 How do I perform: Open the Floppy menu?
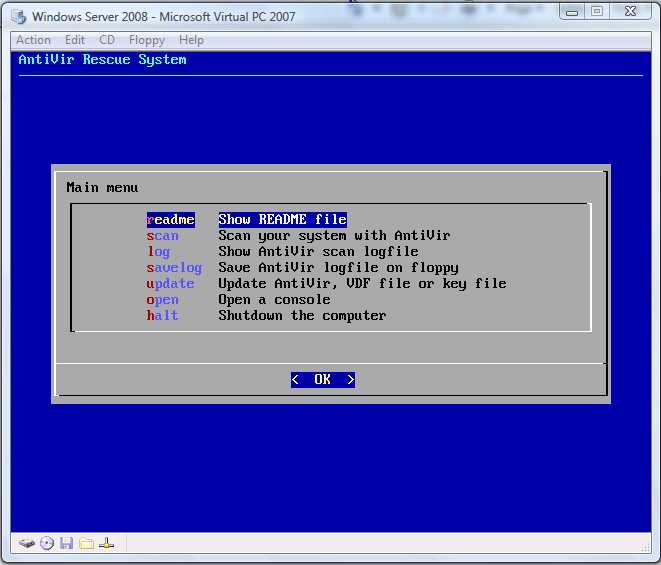(x=147, y=40)
